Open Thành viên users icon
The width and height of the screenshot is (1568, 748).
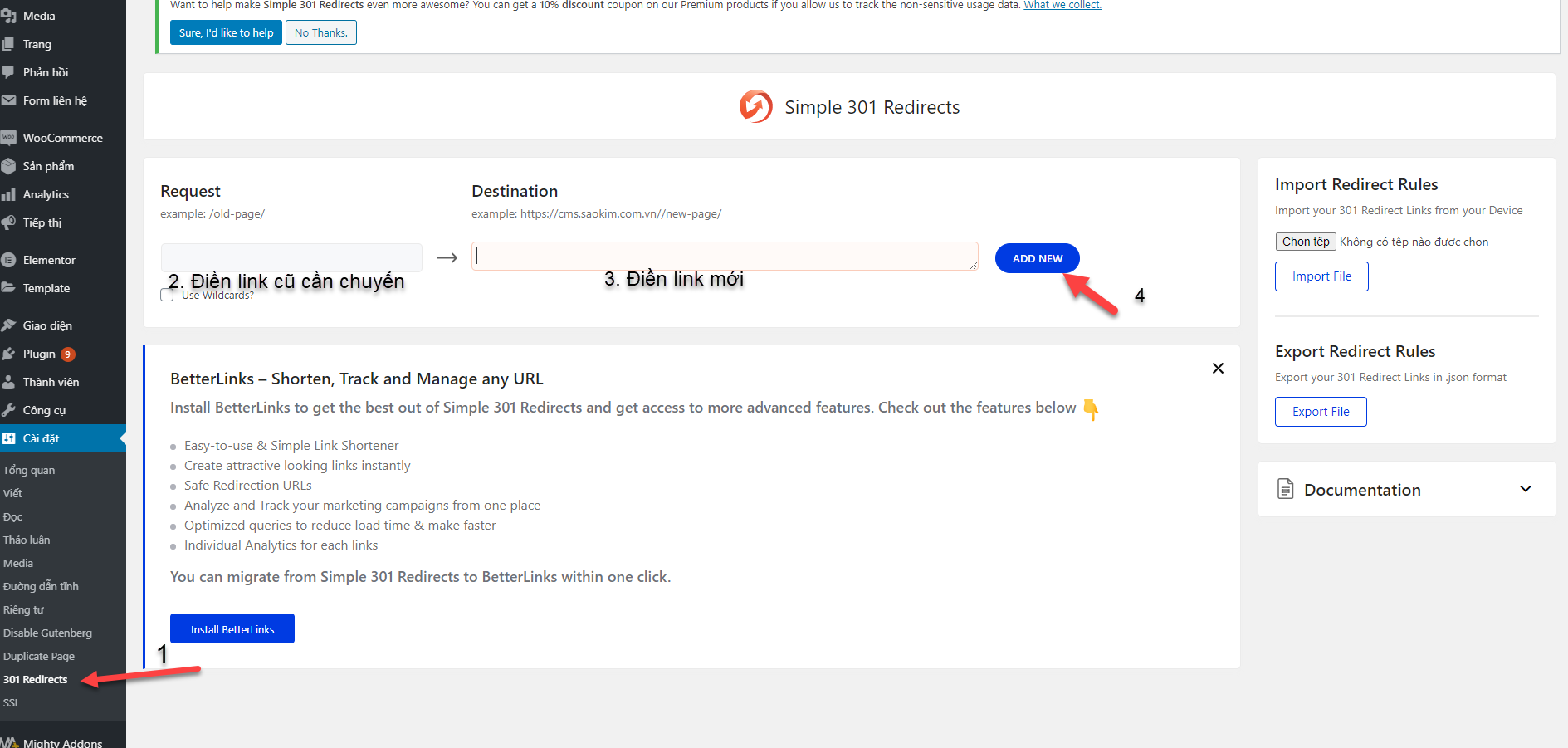[9, 382]
